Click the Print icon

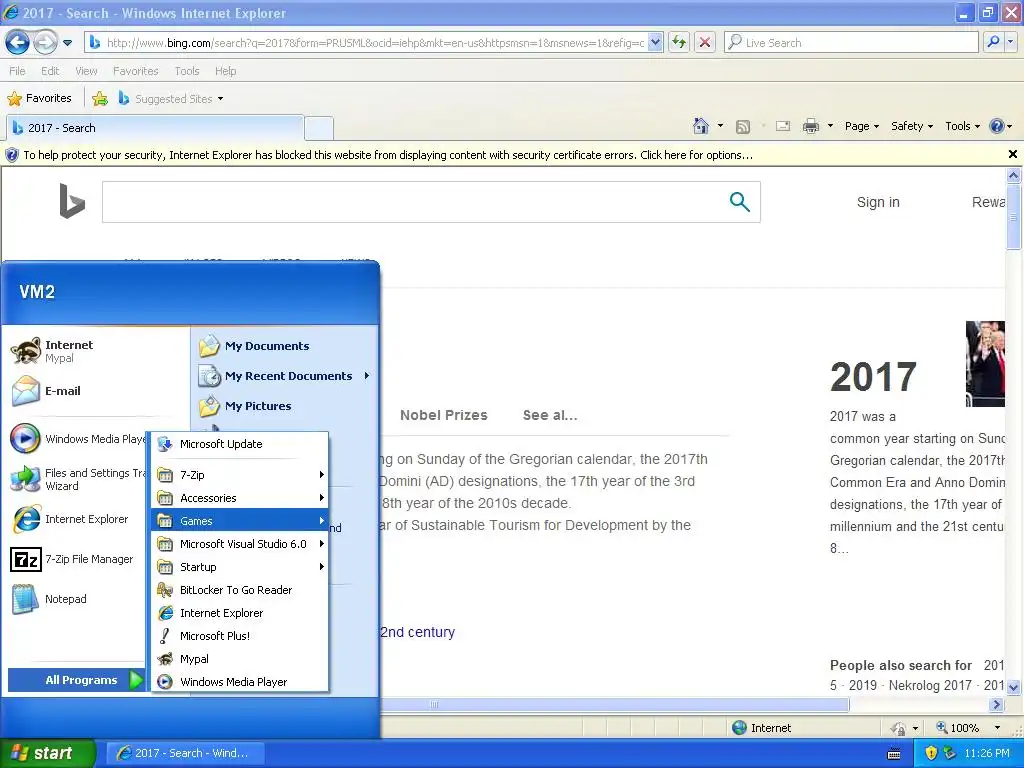810,126
